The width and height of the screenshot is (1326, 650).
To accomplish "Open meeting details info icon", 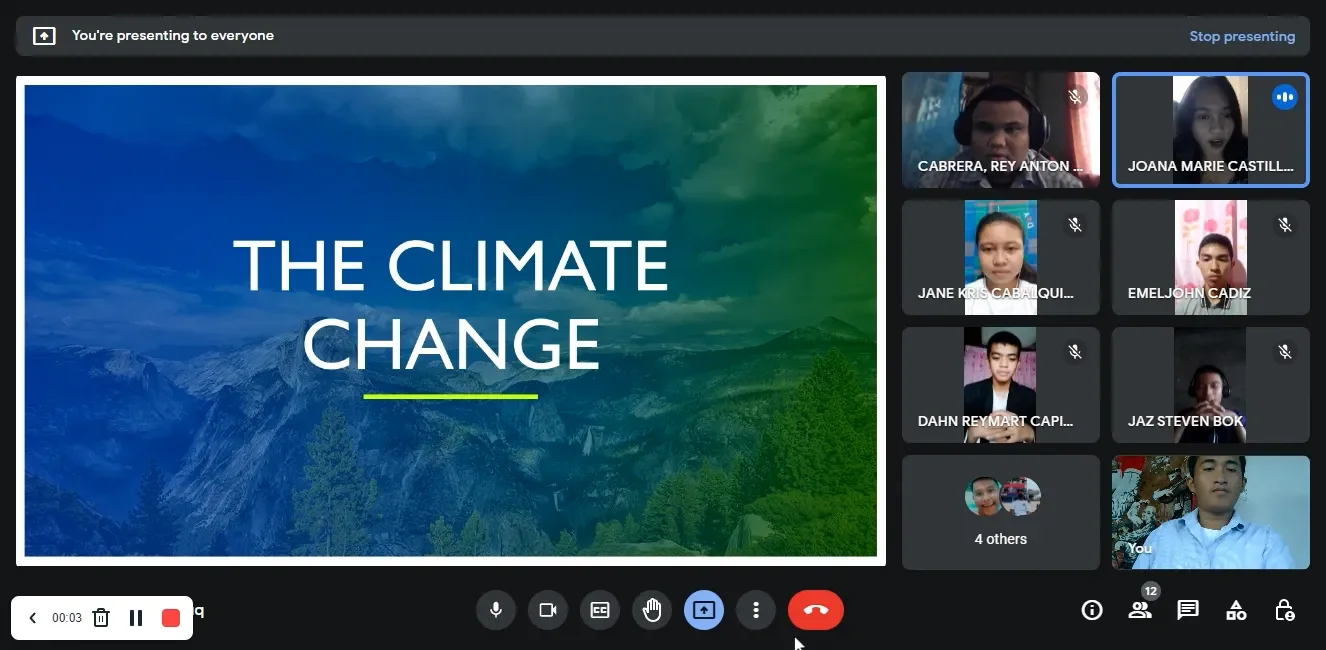I will (1092, 610).
